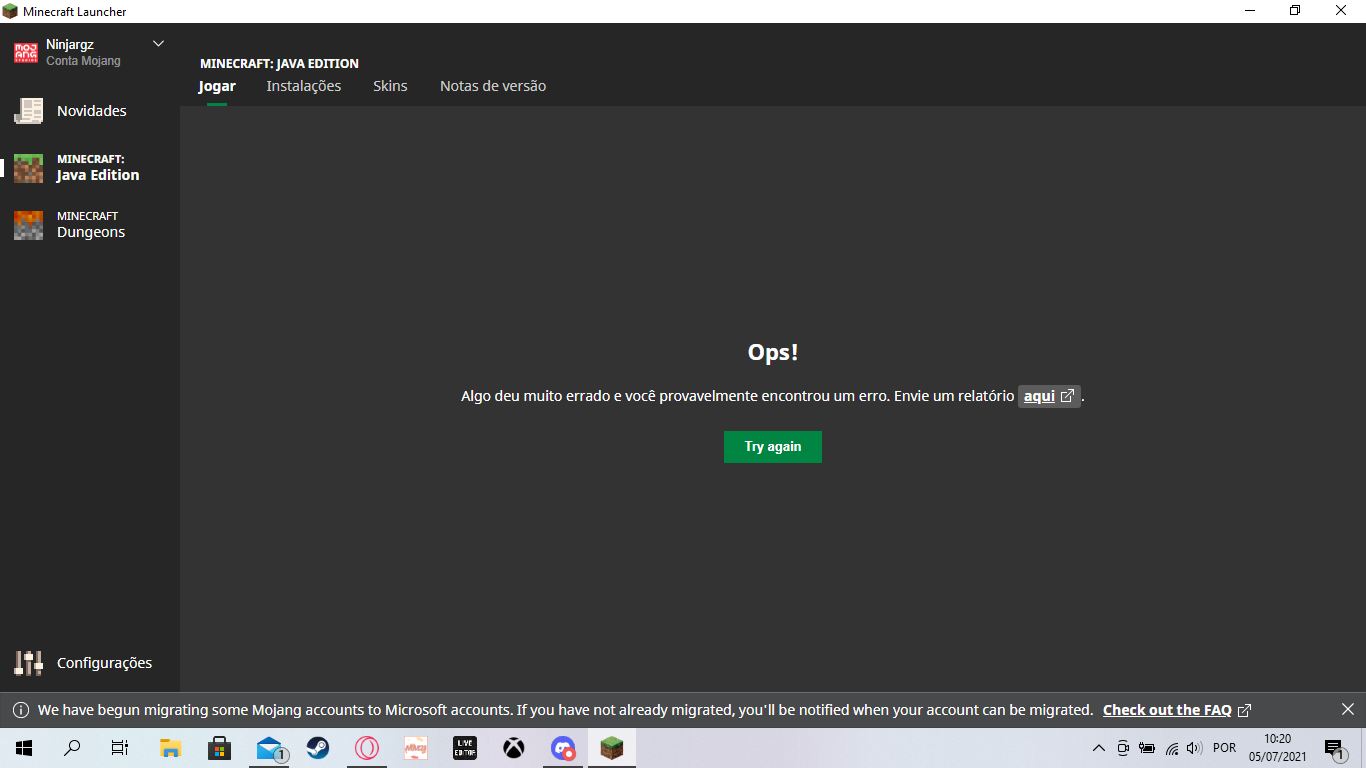Screen dimensions: 1366x768
Task: Open the Xbox app on the taskbar
Action: tap(513, 748)
